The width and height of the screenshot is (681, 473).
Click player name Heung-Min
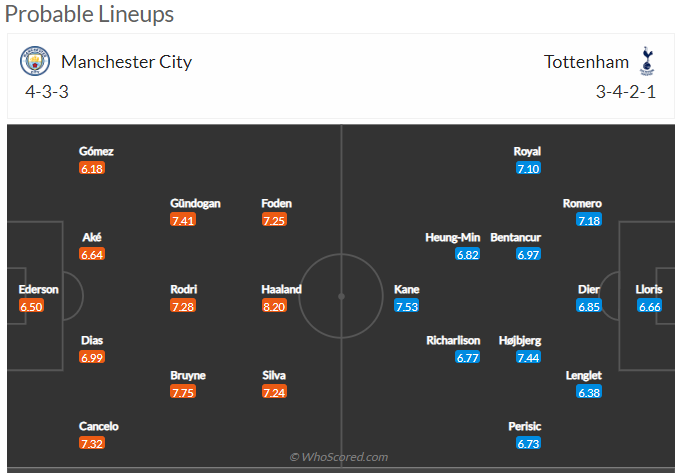pyautogui.click(x=453, y=238)
